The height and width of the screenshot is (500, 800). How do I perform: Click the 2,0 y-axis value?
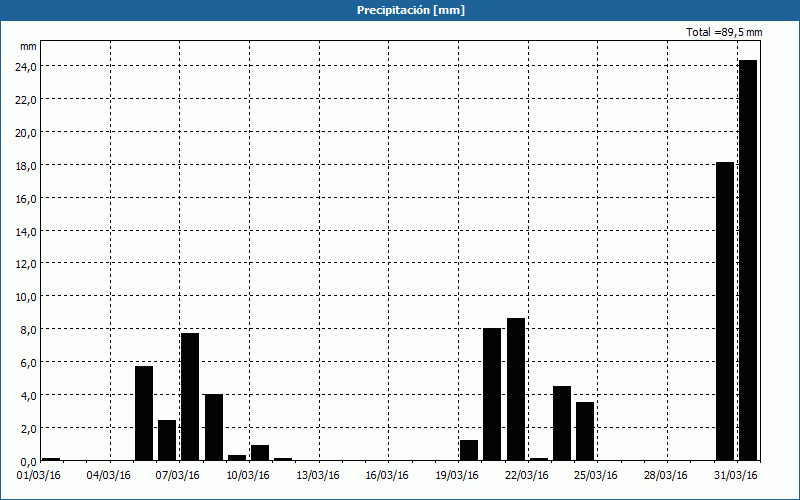[28, 429]
